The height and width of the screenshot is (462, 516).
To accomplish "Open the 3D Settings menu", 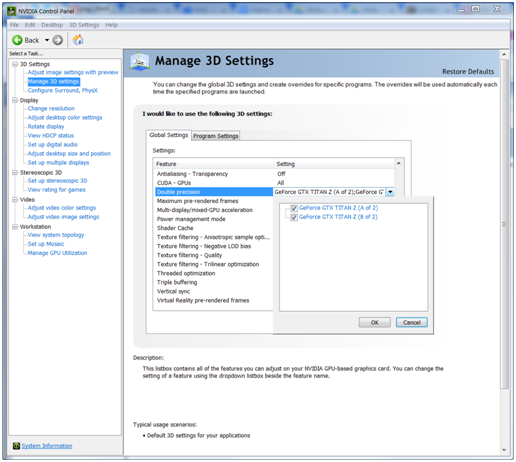I will tap(84, 25).
